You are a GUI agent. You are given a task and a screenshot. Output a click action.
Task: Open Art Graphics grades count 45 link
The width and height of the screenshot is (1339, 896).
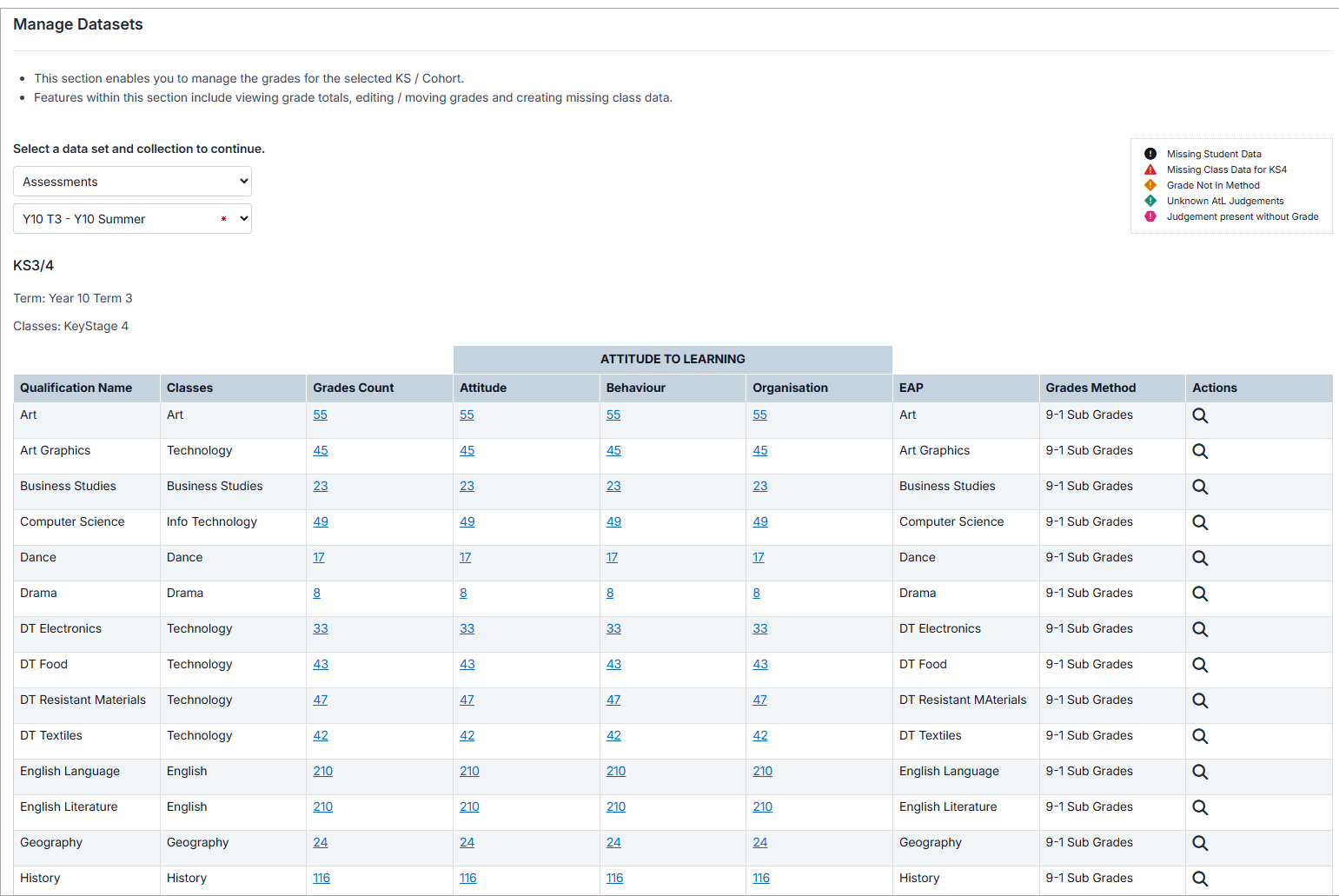(x=321, y=450)
